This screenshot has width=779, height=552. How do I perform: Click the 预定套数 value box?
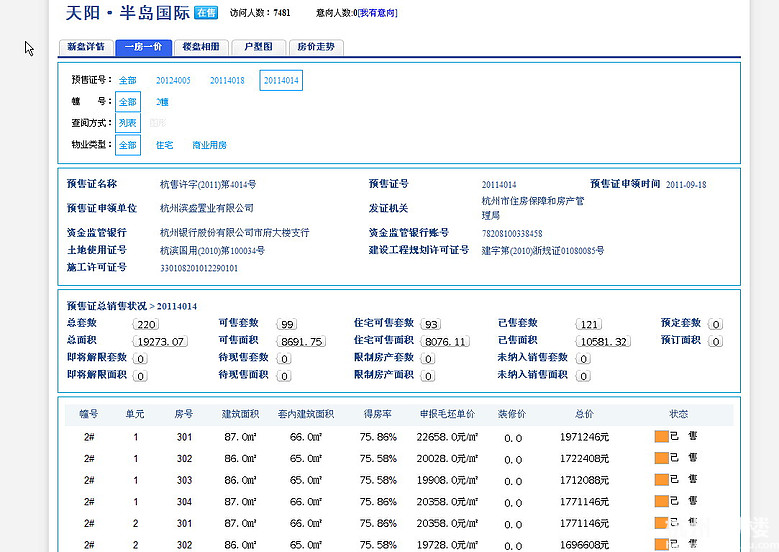[x=715, y=324]
